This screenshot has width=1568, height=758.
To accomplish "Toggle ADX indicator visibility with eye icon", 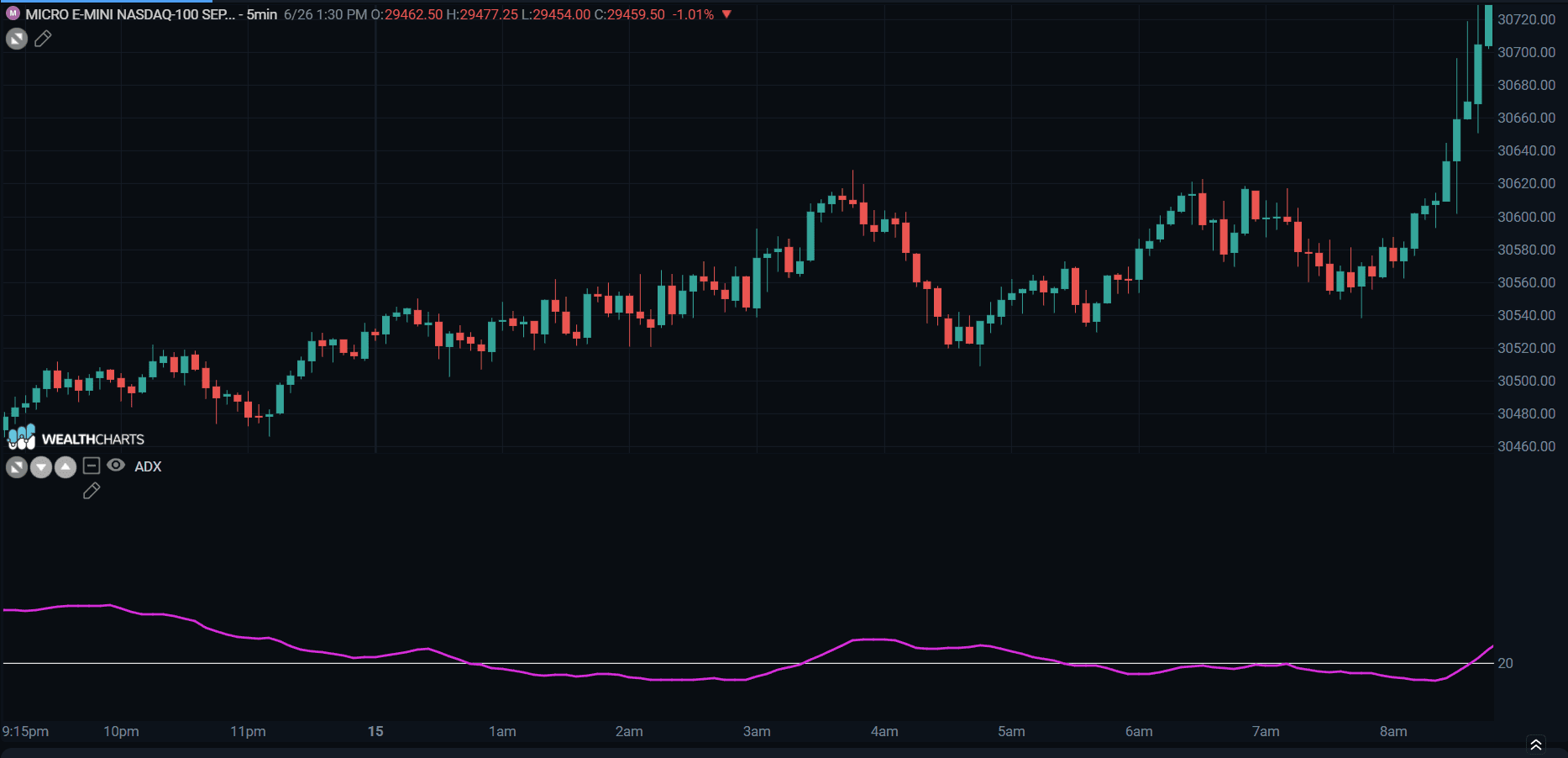I will point(116,465).
